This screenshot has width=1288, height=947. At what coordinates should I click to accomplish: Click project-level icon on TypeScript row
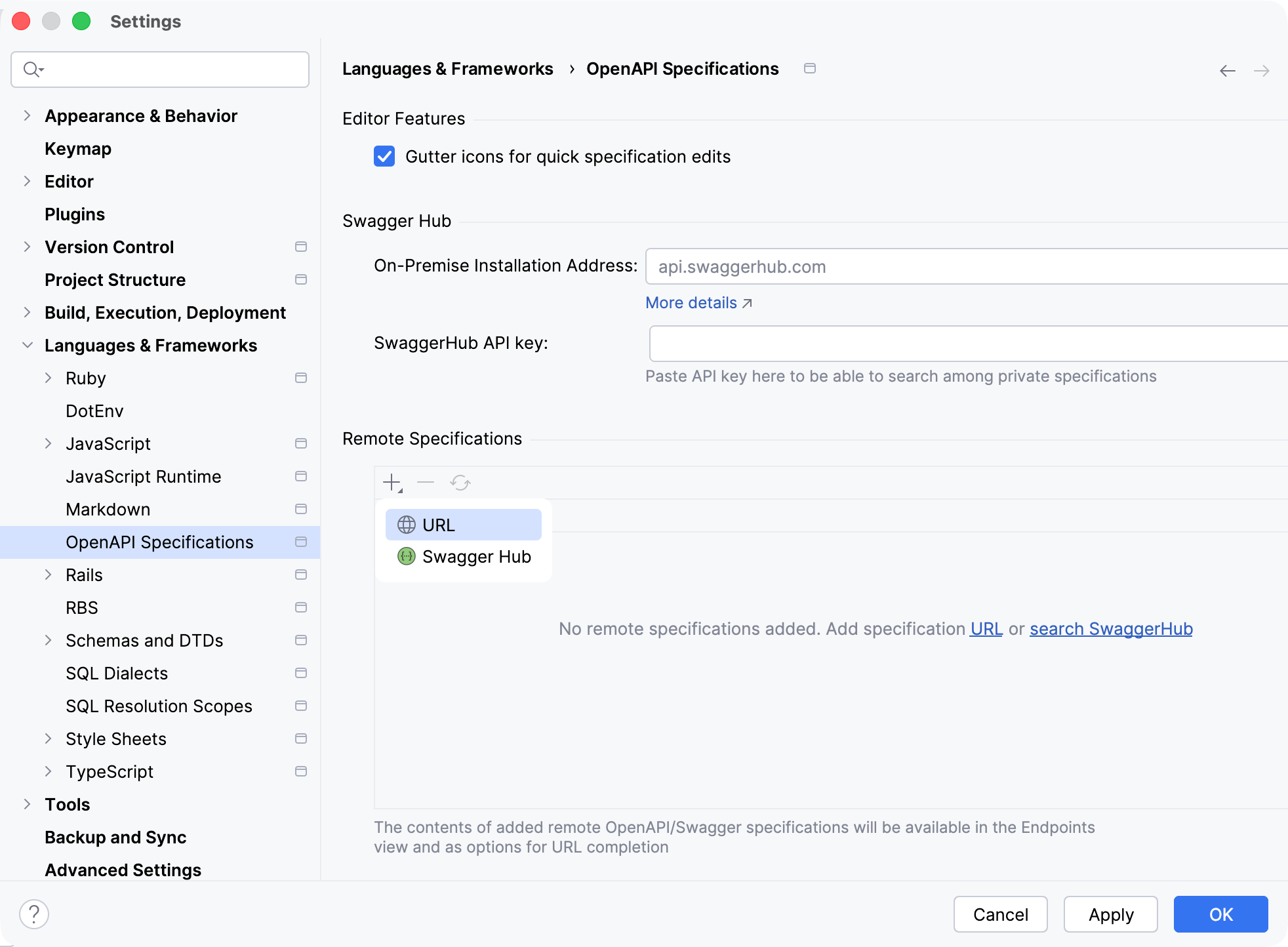tap(301, 771)
